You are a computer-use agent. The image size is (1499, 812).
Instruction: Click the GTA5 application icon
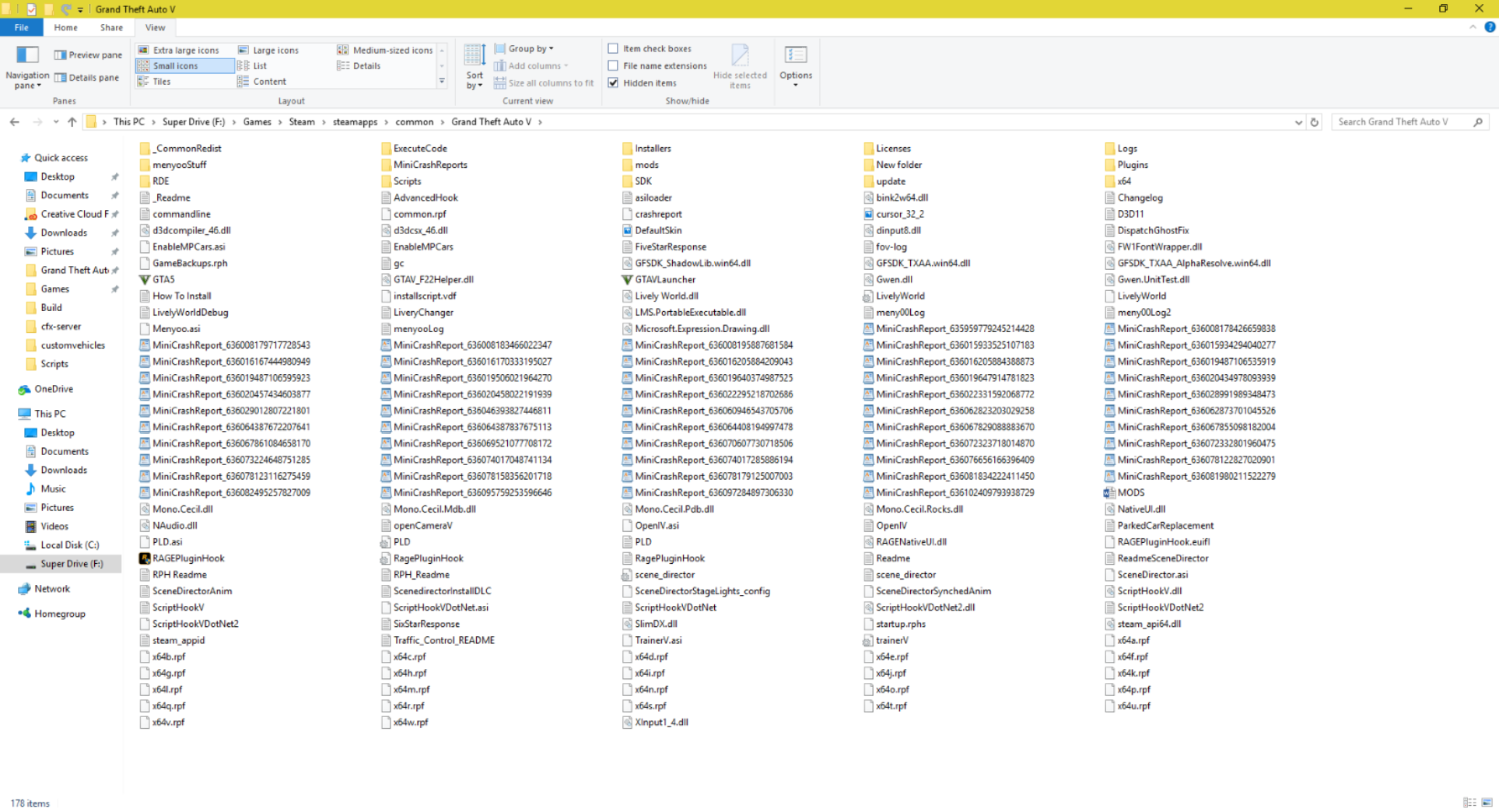coord(145,280)
